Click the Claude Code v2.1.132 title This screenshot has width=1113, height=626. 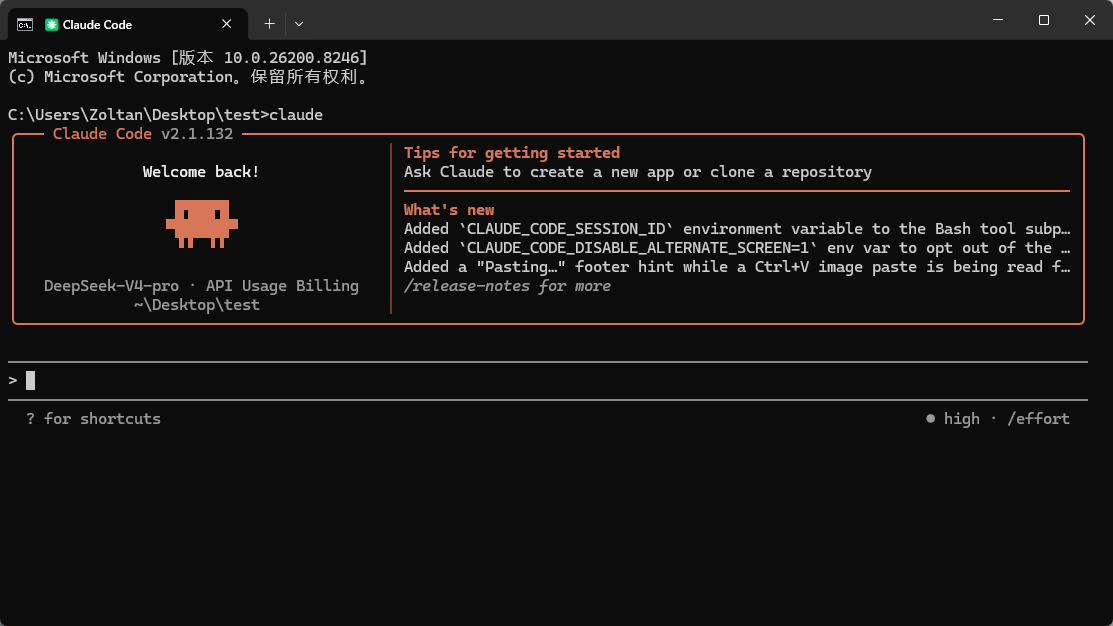[143, 133]
